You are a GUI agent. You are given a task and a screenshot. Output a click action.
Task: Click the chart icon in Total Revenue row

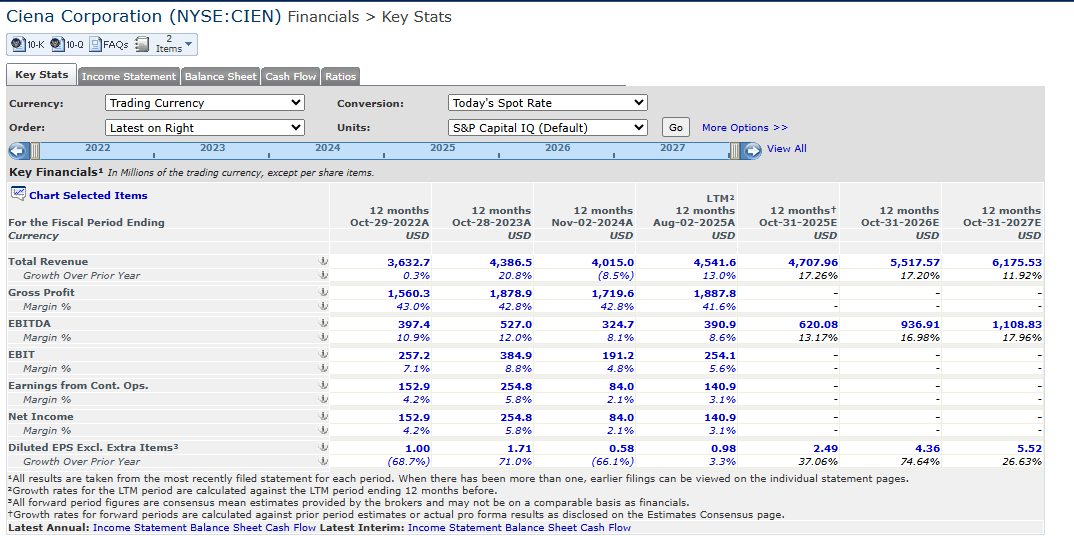[x=323, y=262]
